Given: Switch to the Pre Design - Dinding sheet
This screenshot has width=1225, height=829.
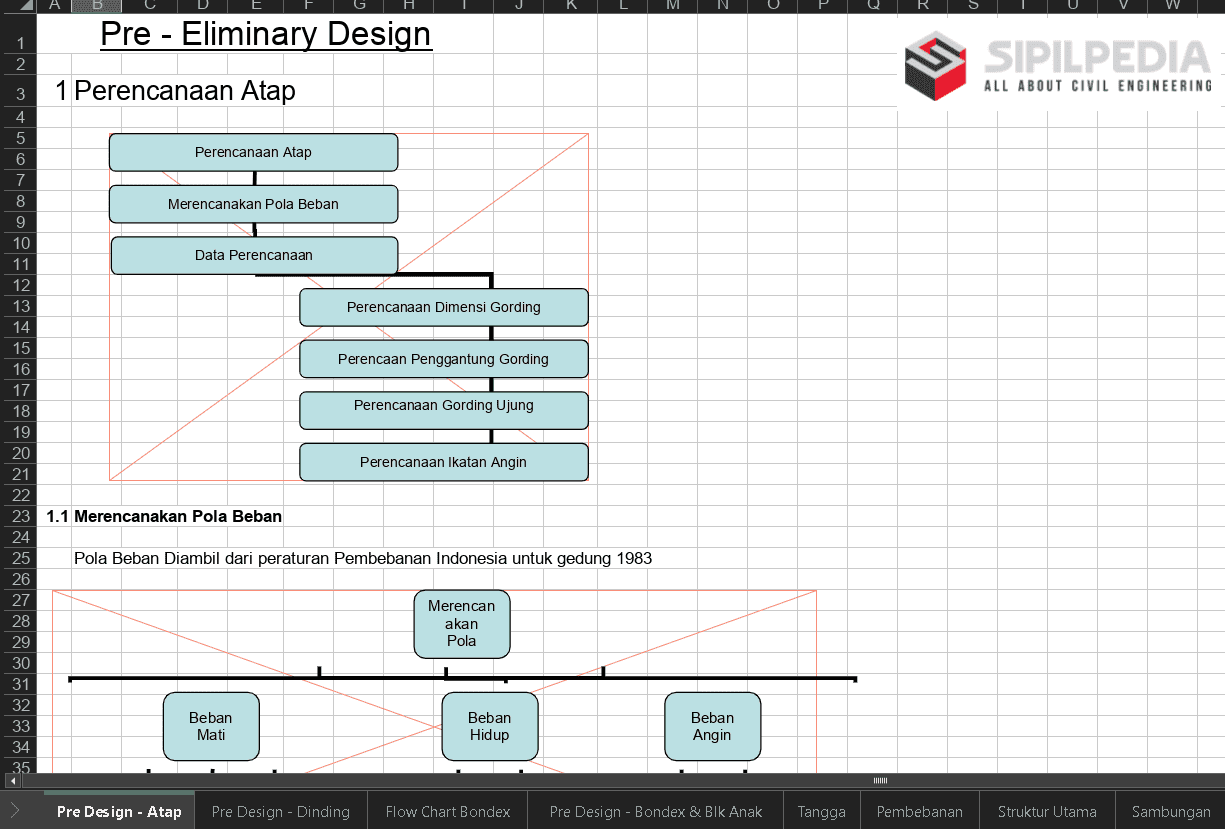Looking at the screenshot, I should (280, 812).
